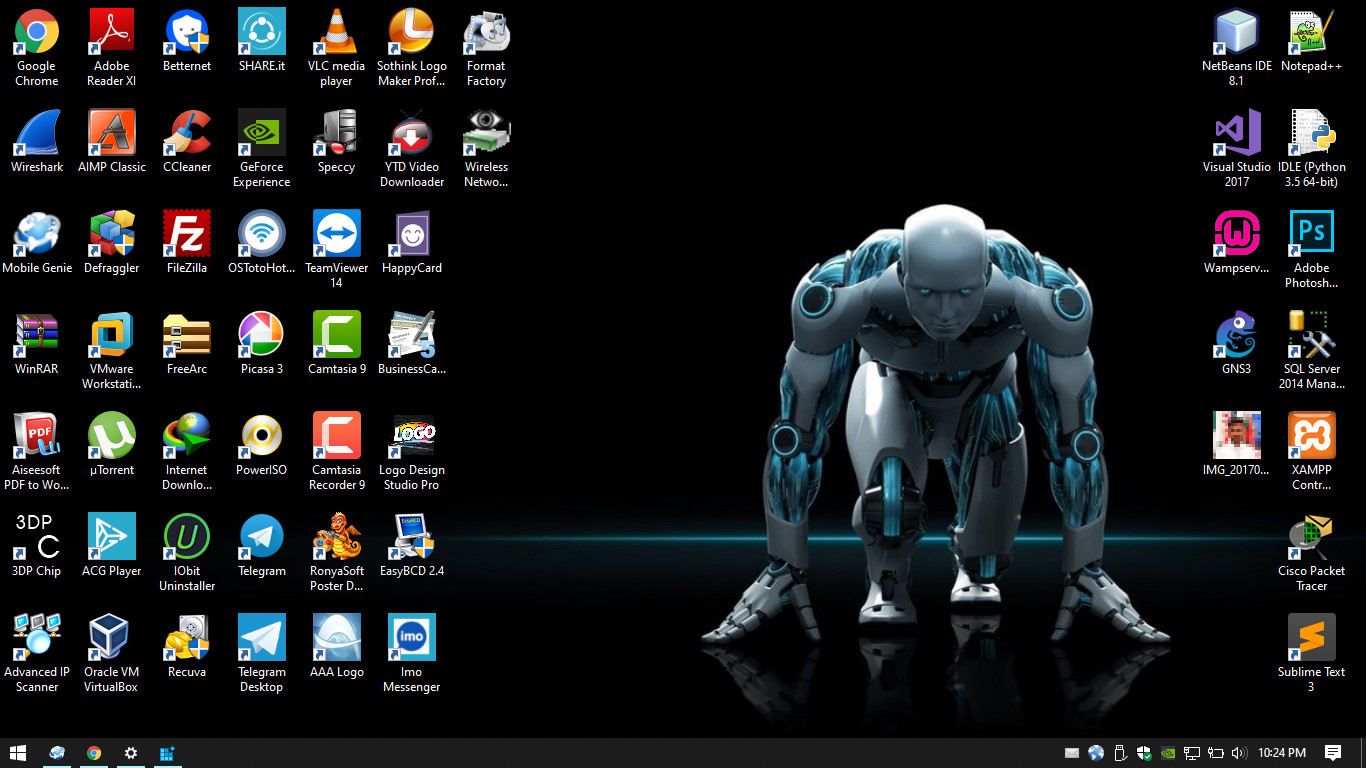
Task: Click the Adobe Photoshop shortcut
Action: point(1312,234)
